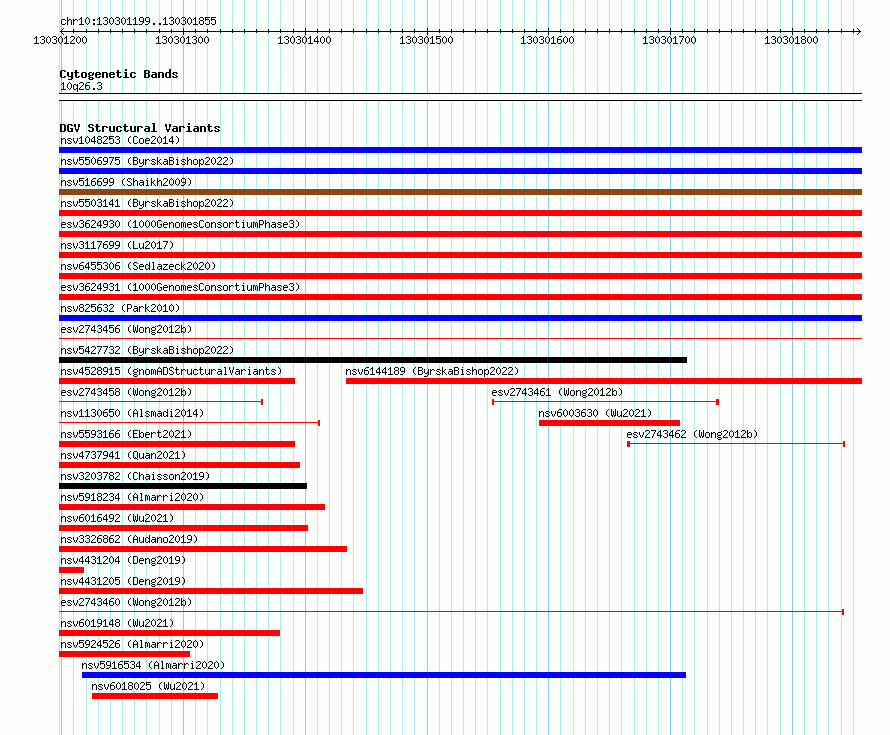The width and height of the screenshot is (890, 735).
Task: Select nsv3326862 (Audano2019) label
Action: click(x=129, y=539)
